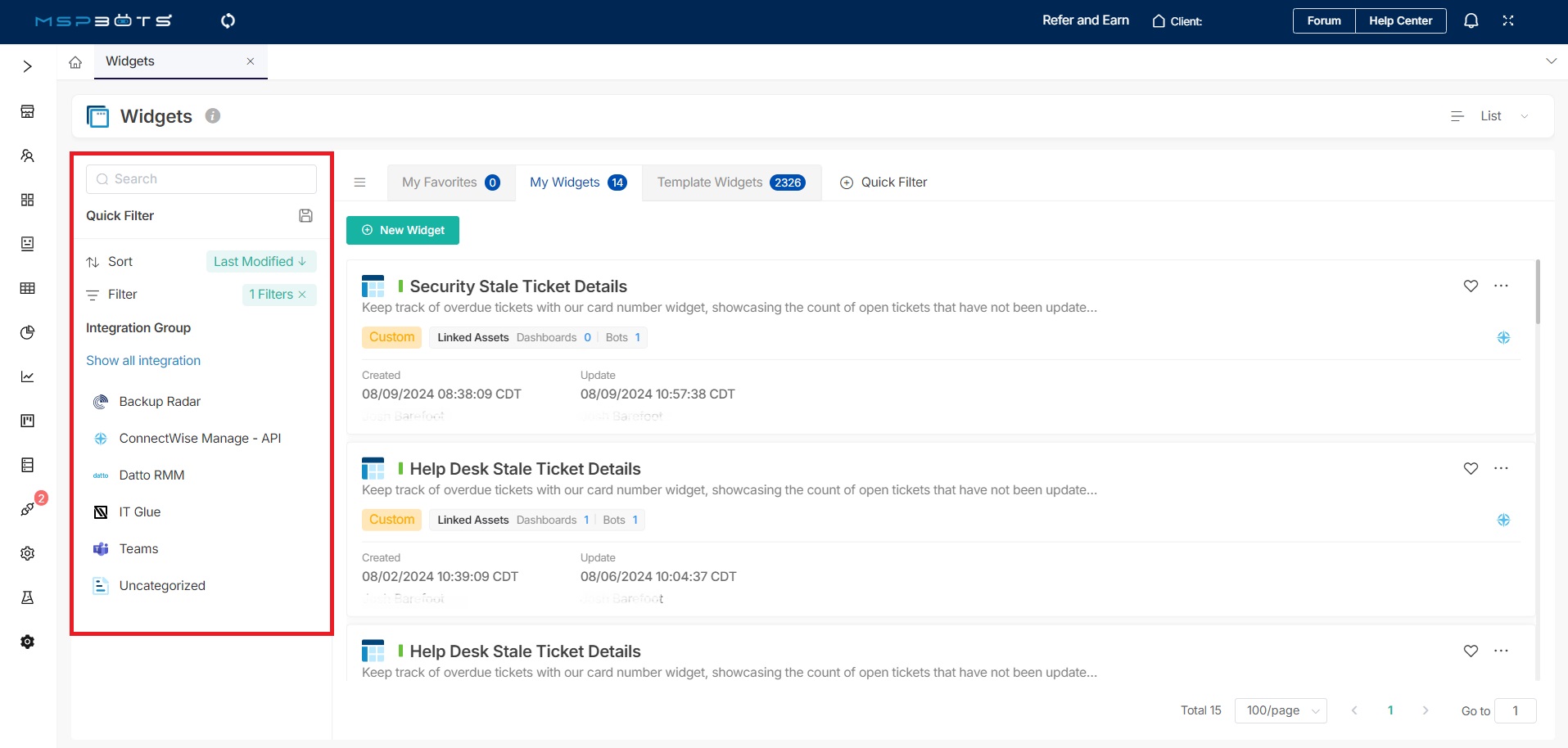The width and height of the screenshot is (1568, 748).
Task: Click the widget list vertical scrollbar
Action: click(1538, 293)
